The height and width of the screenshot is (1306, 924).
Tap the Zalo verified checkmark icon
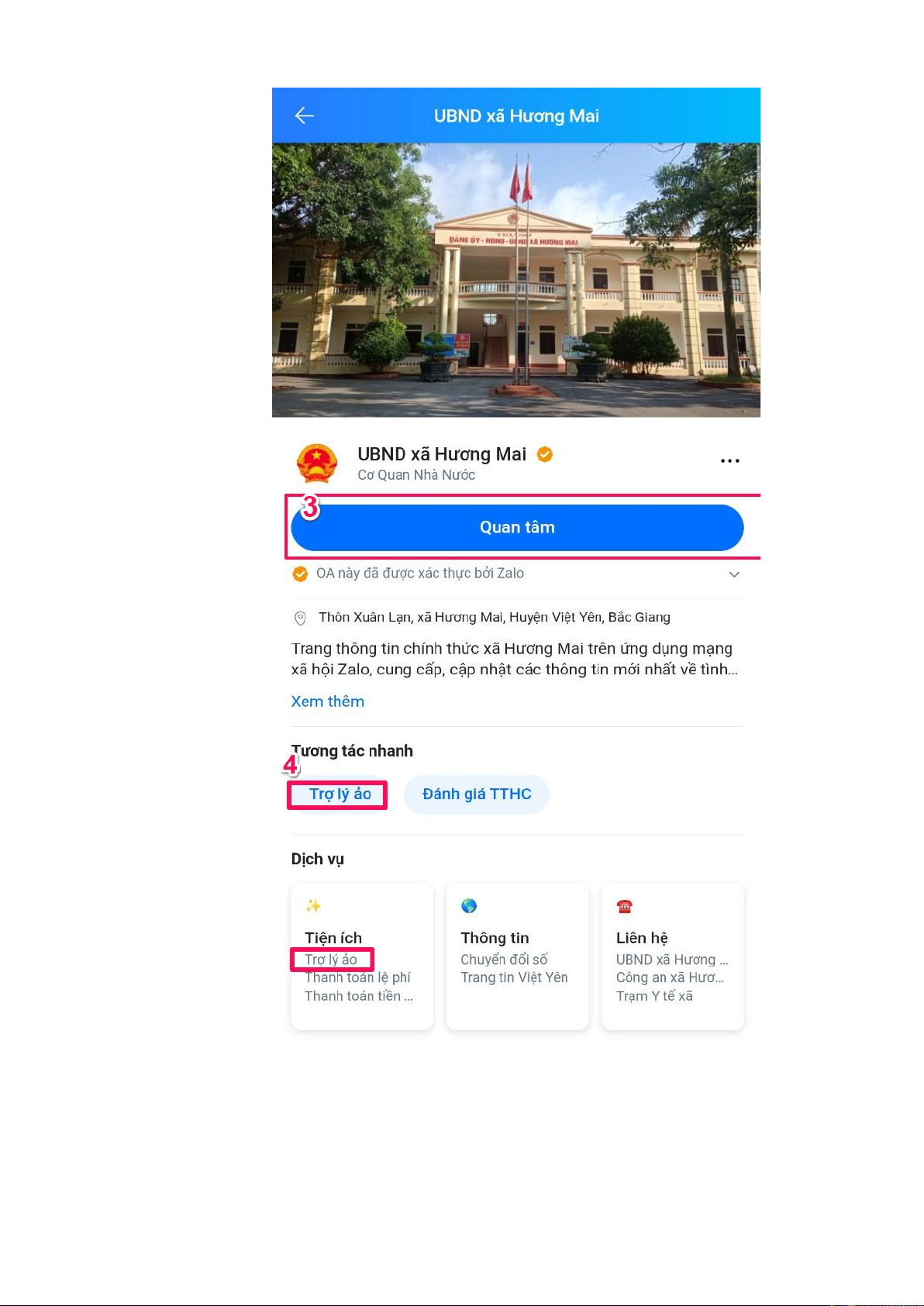300,574
